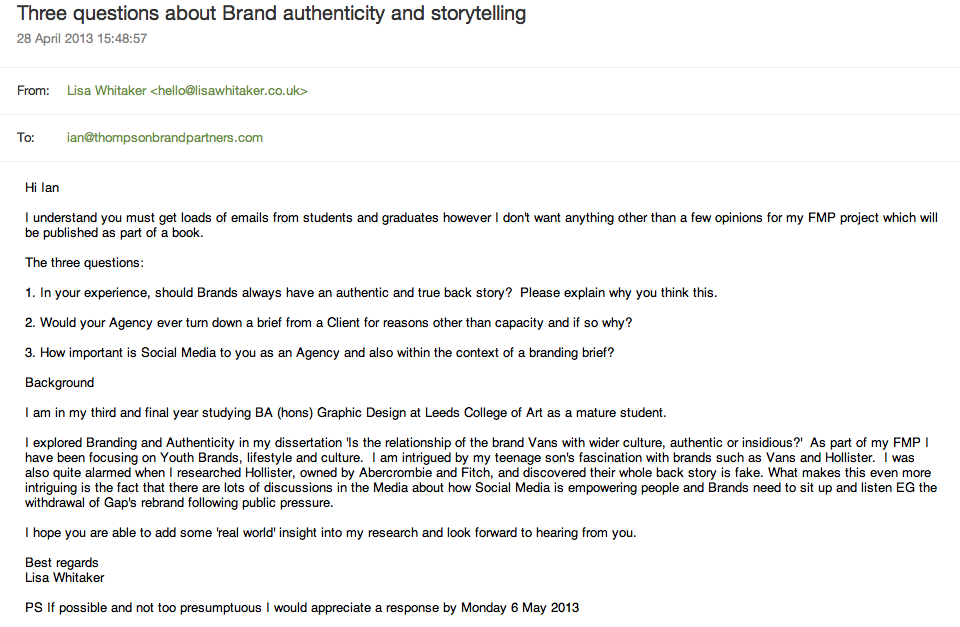The width and height of the screenshot is (960, 627).
Task: Click 'The three questions:' line
Action: click(84, 262)
